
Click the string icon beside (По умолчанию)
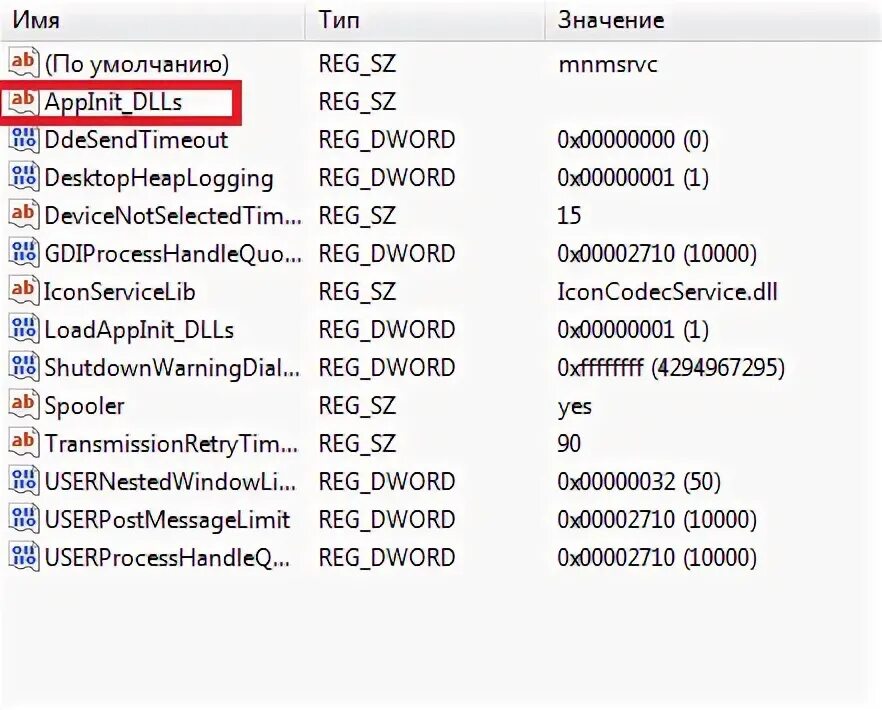click(x=23, y=64)
